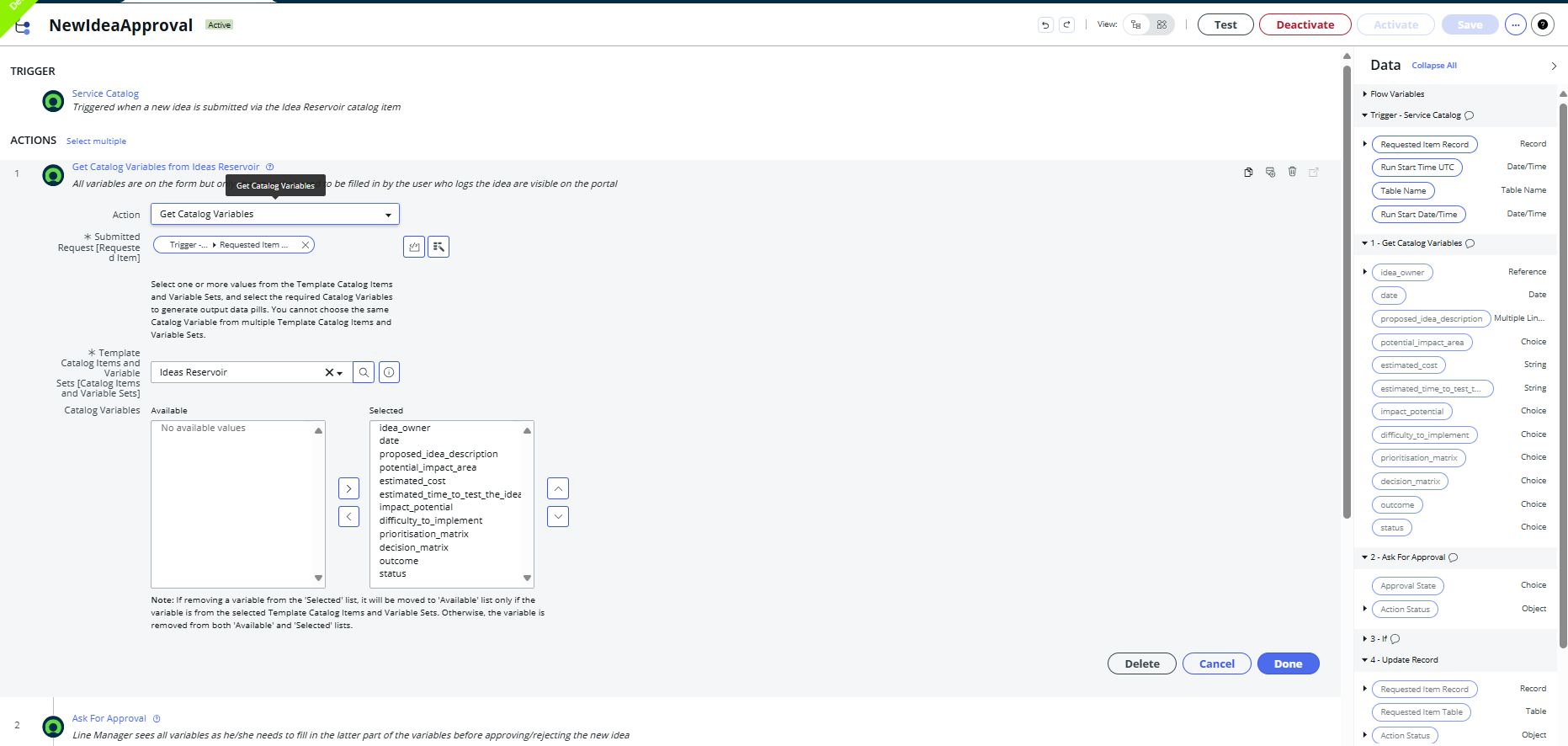The height and width of the screenshot is (746, 1568).
Task: Switch to tree view of the flow
Action: point(1136,25)
